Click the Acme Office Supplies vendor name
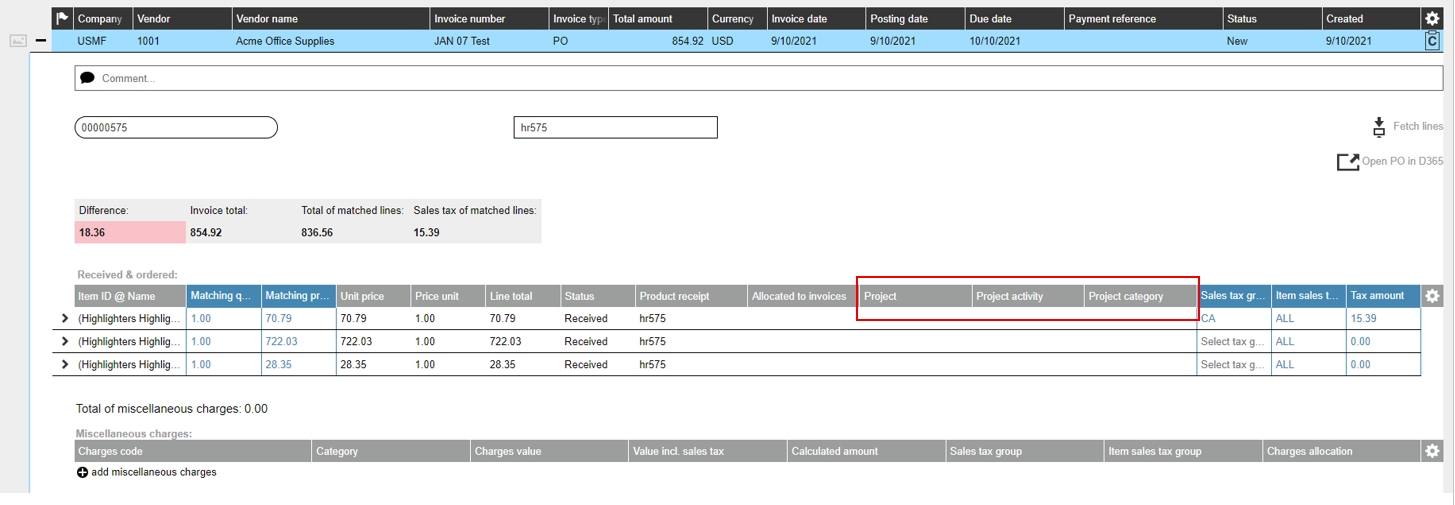The image size is (1455, 505). click(285, 41)
